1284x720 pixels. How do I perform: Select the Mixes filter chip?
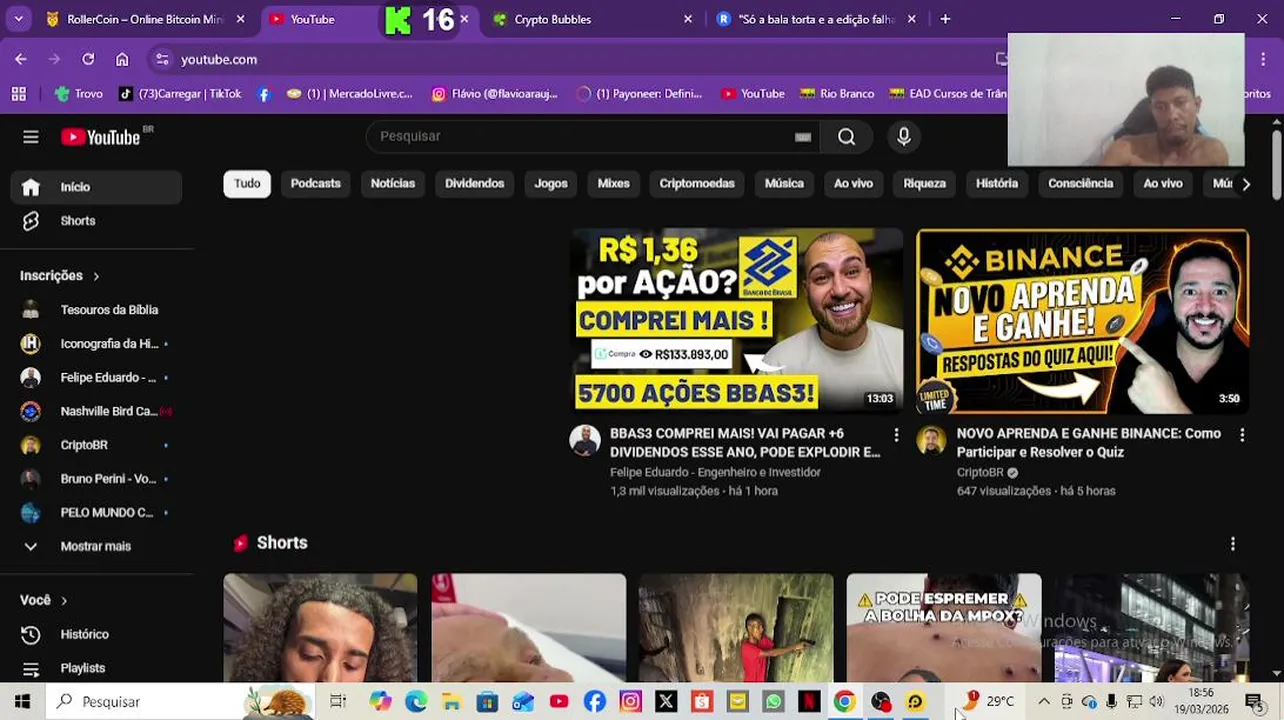click(614, 184)
